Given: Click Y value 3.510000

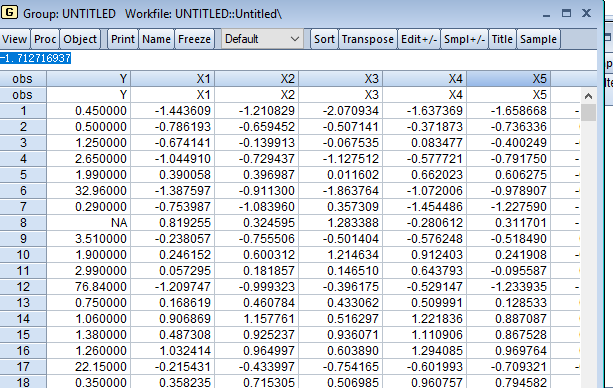Looking at the screenshot, I should coord(88,239).
